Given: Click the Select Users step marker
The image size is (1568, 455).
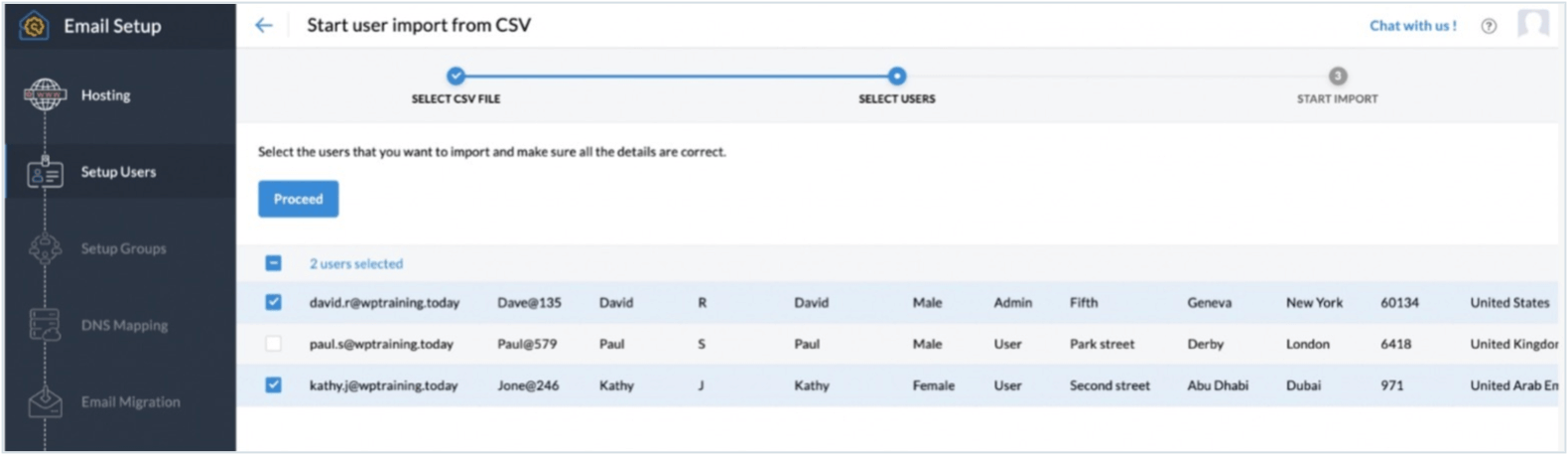Looking at the screenshot, I should 896,76.
